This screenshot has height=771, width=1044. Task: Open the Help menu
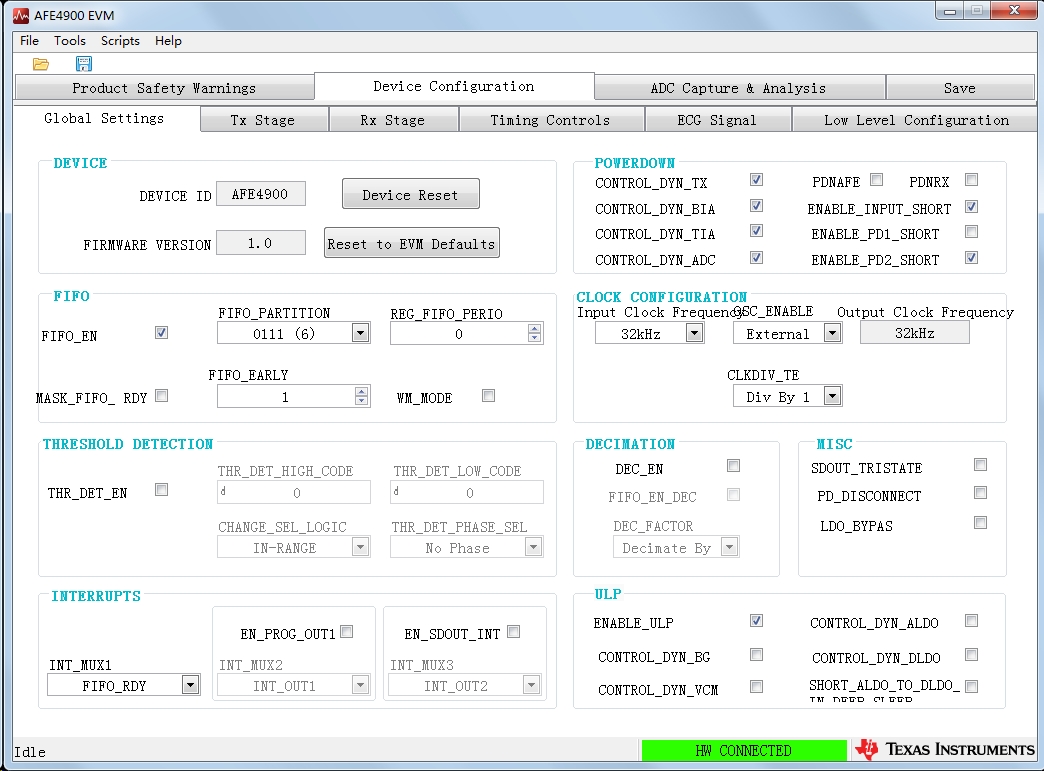(168, 41)
